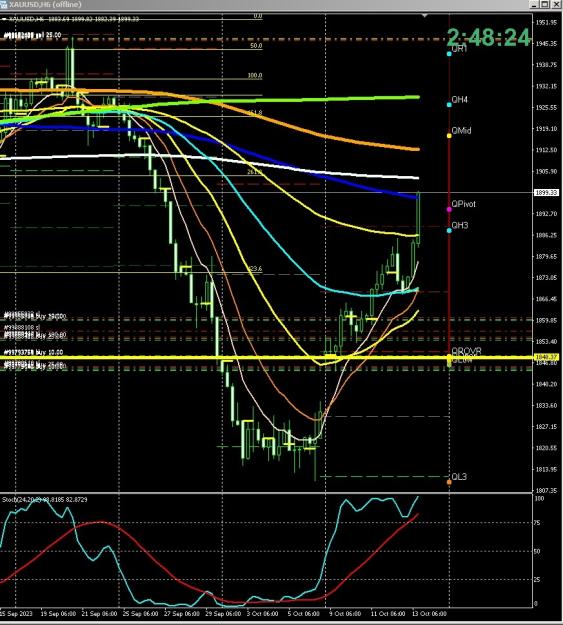The width and height of the screenshot is (563, 625).
Task: Select the QL3 orange pivot marker
Action: pos(449,482)
